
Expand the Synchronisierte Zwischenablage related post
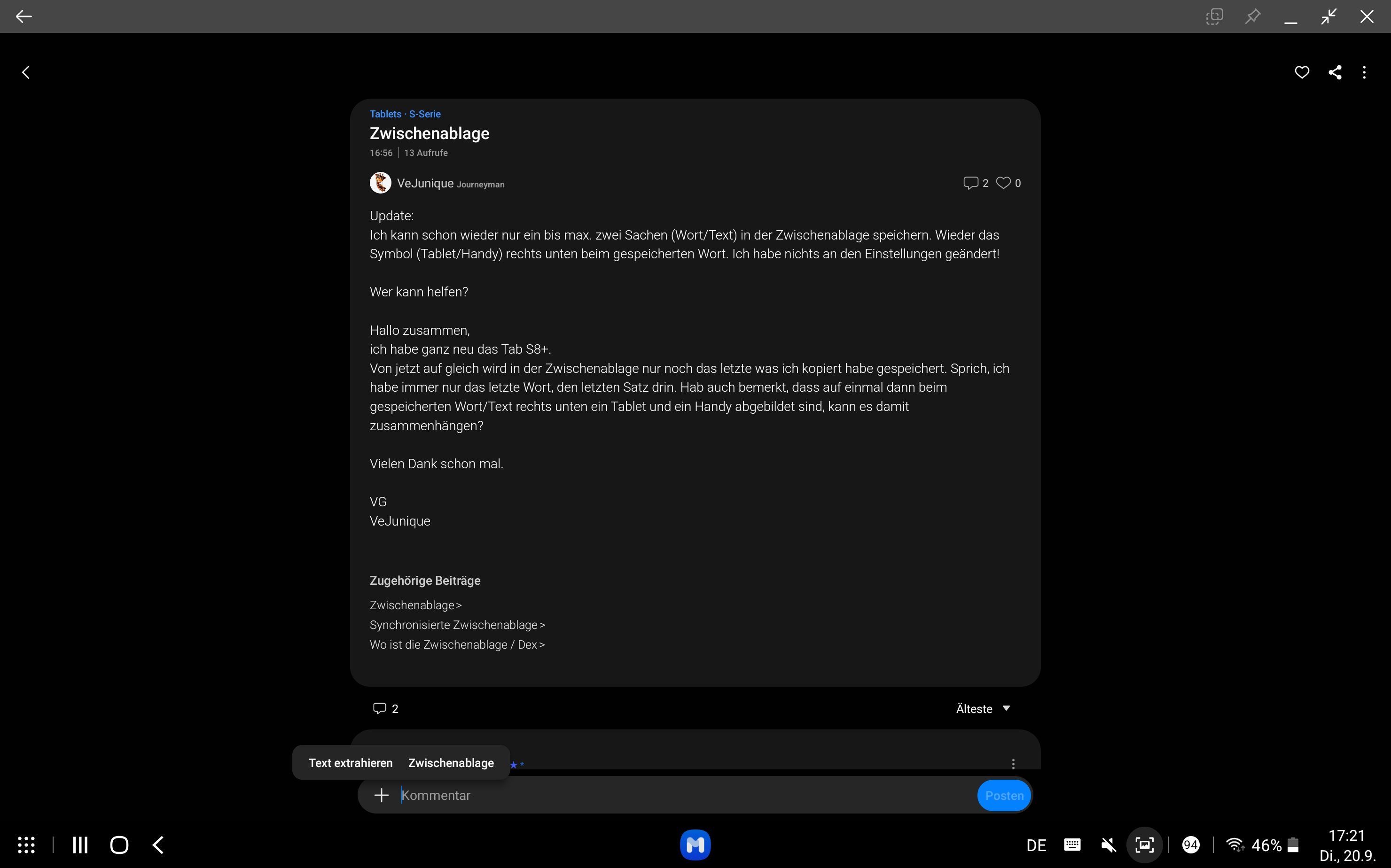pyautogui.click(x=457, y=625)
